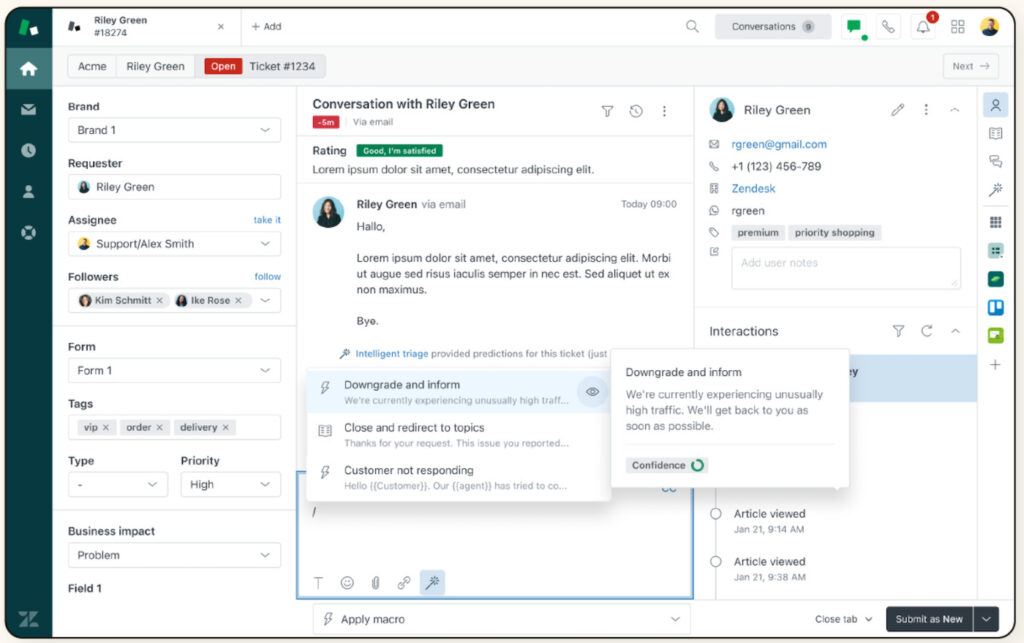Open side conversations icon in right rail

click(995, 161)
